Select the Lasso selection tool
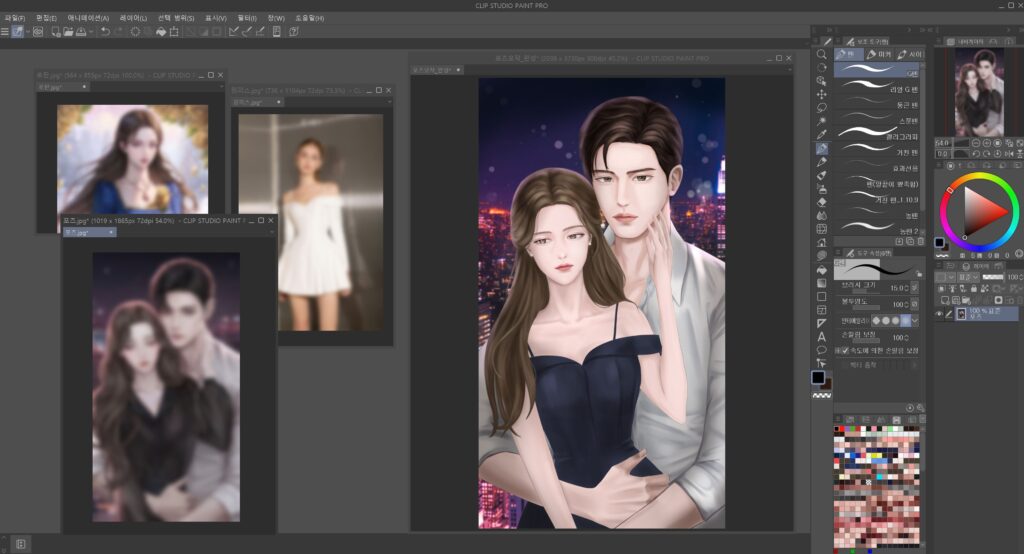This screenshot has width=1024, height=554. click(x=821, y=107)
